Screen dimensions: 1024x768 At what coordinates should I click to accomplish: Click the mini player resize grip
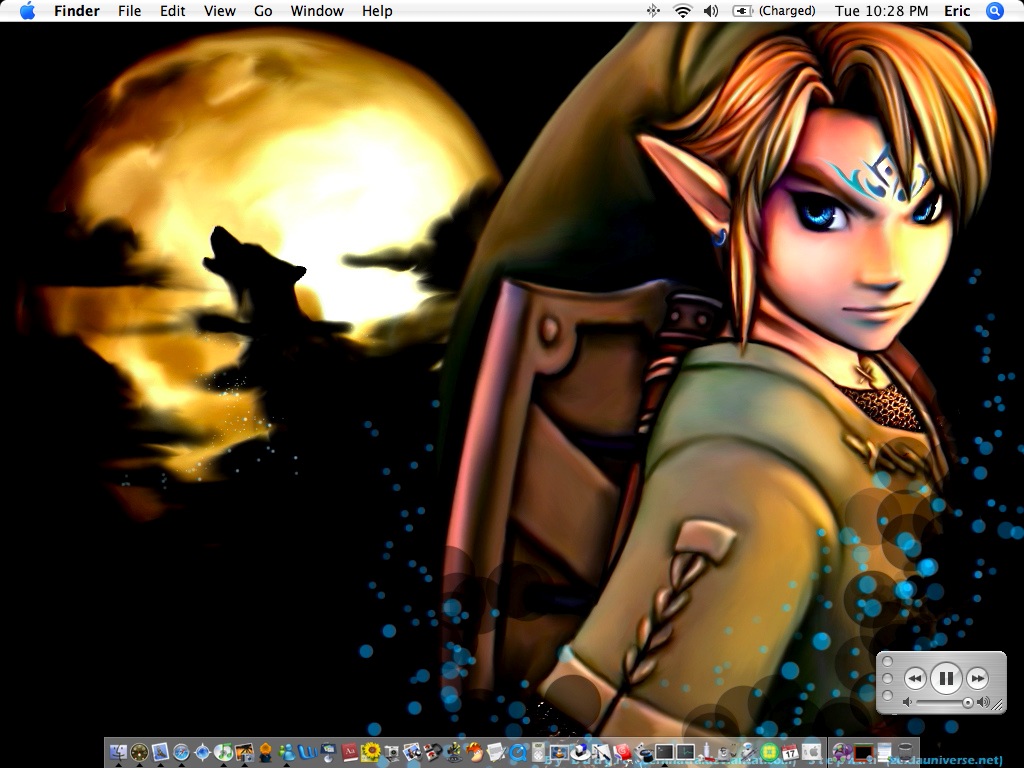997,705
